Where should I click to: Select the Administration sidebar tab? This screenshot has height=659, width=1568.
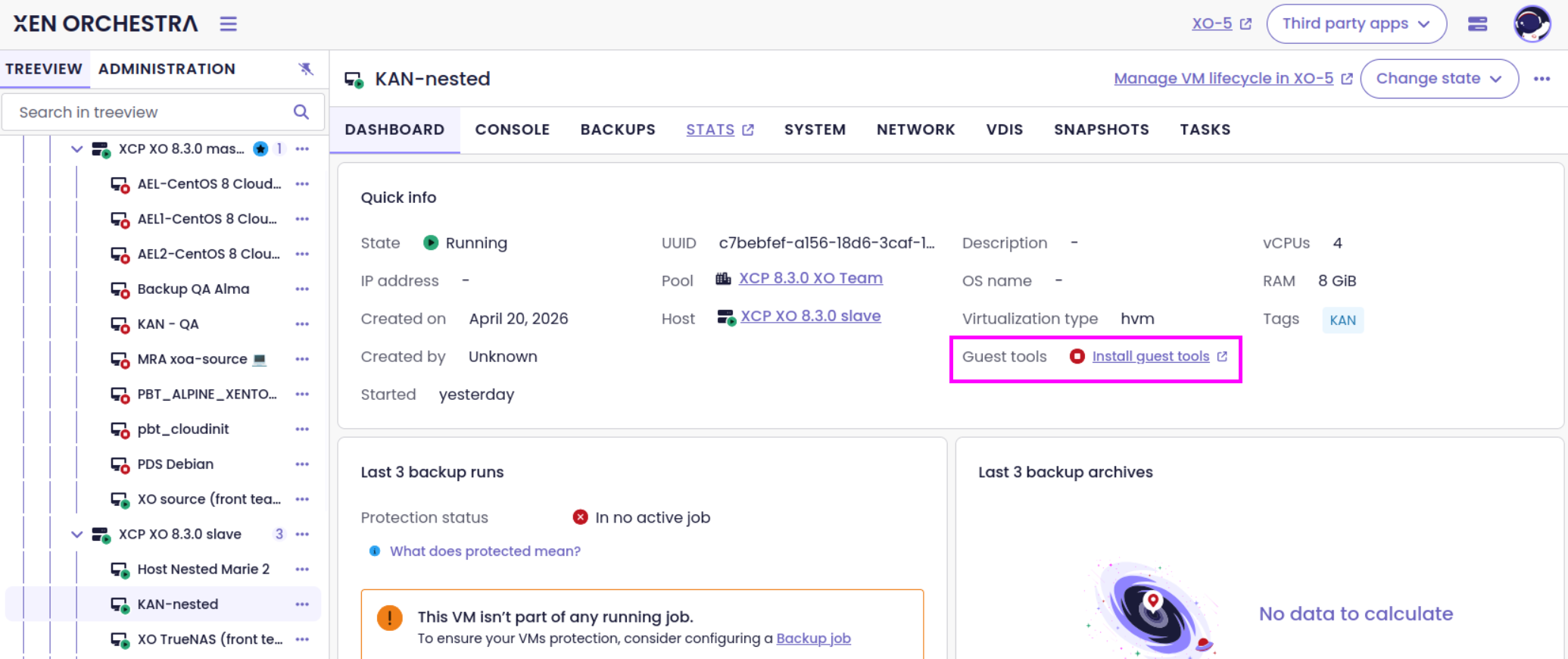[167, 69]
